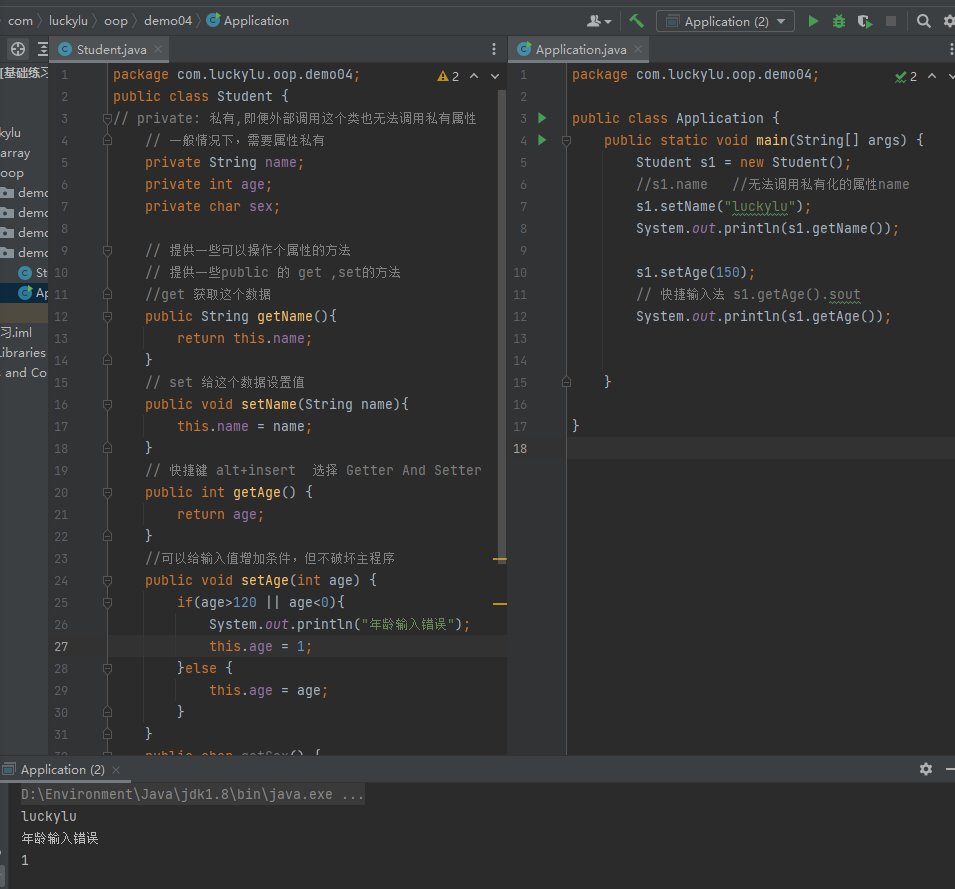The height and width of the screenshot is (889, 955).
Task: Open Search Everywhere magnifier icon
Action: (923, 21)
